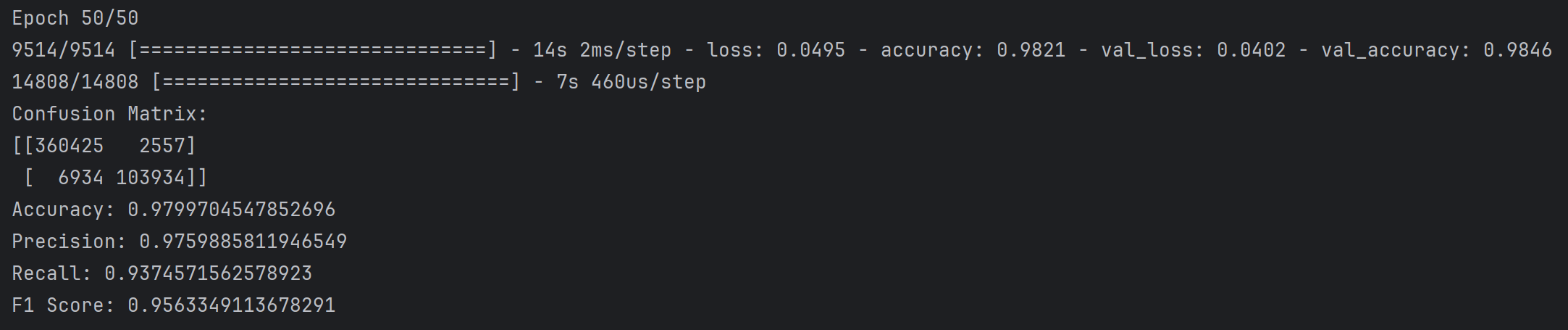Click the "Epoch 50/50" text line

[75, 18]
